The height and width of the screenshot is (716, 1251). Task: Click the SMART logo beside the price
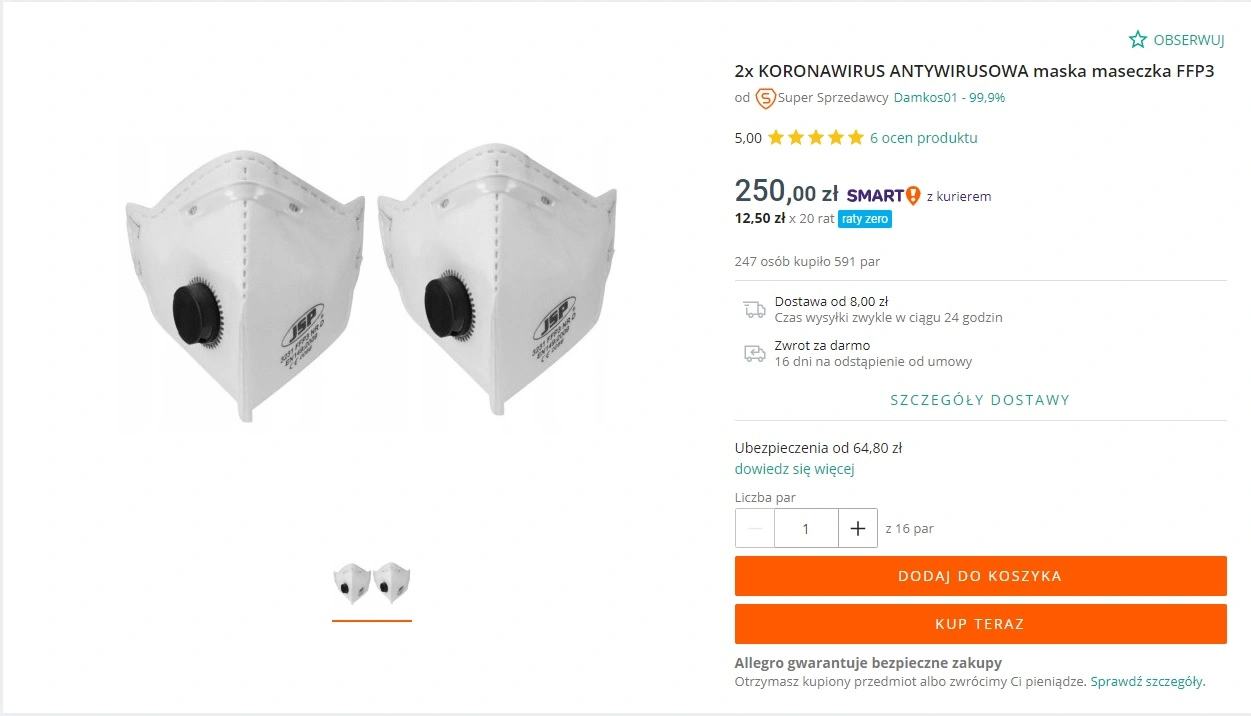(883, 196)
